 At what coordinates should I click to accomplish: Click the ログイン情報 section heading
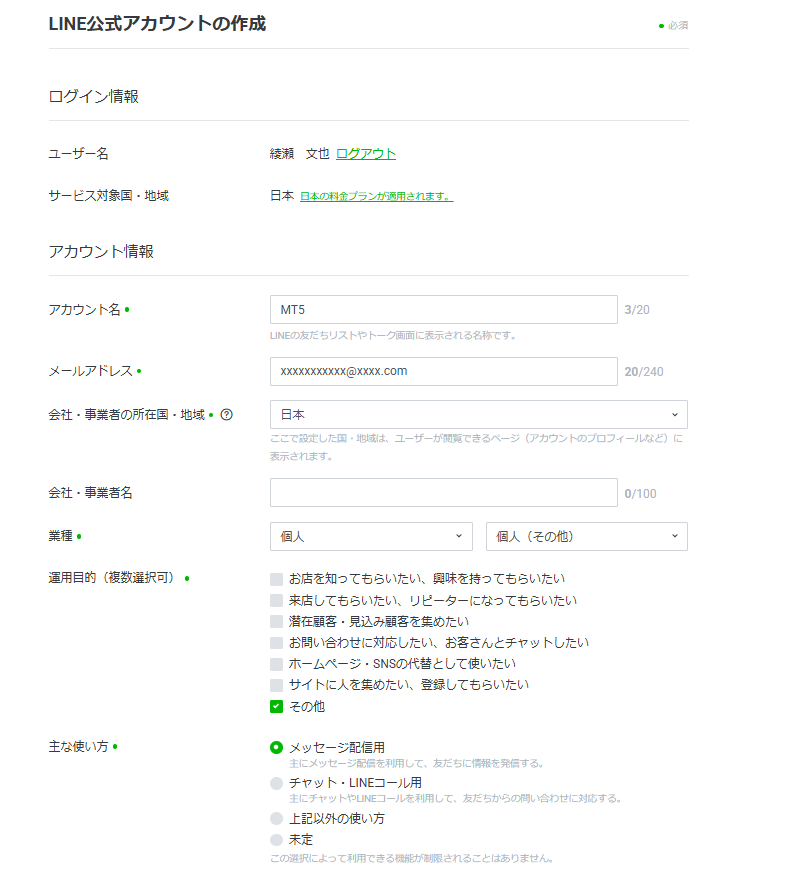(94, 97)
